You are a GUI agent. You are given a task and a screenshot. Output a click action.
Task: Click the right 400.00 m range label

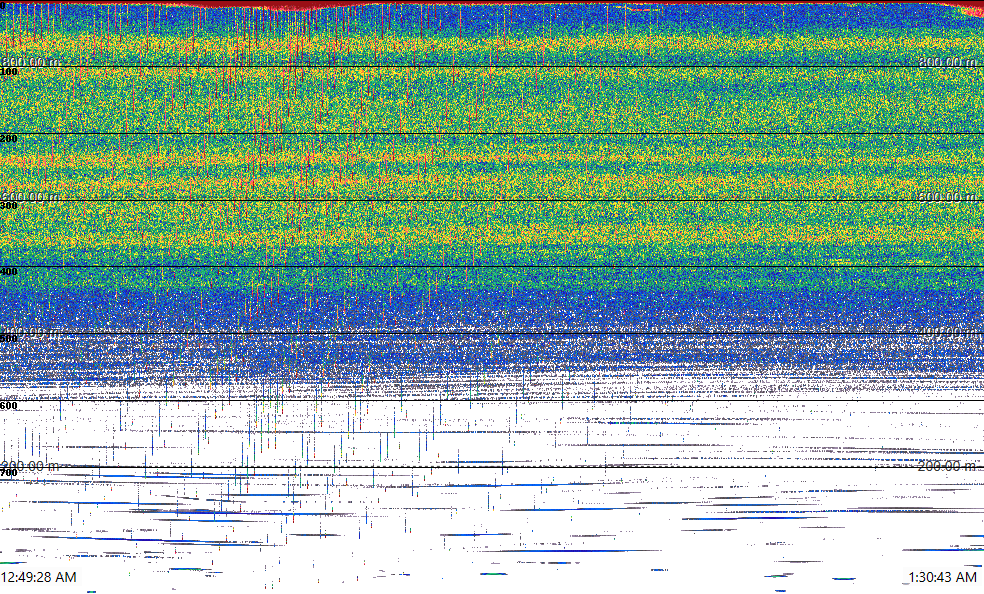(948, 331)
